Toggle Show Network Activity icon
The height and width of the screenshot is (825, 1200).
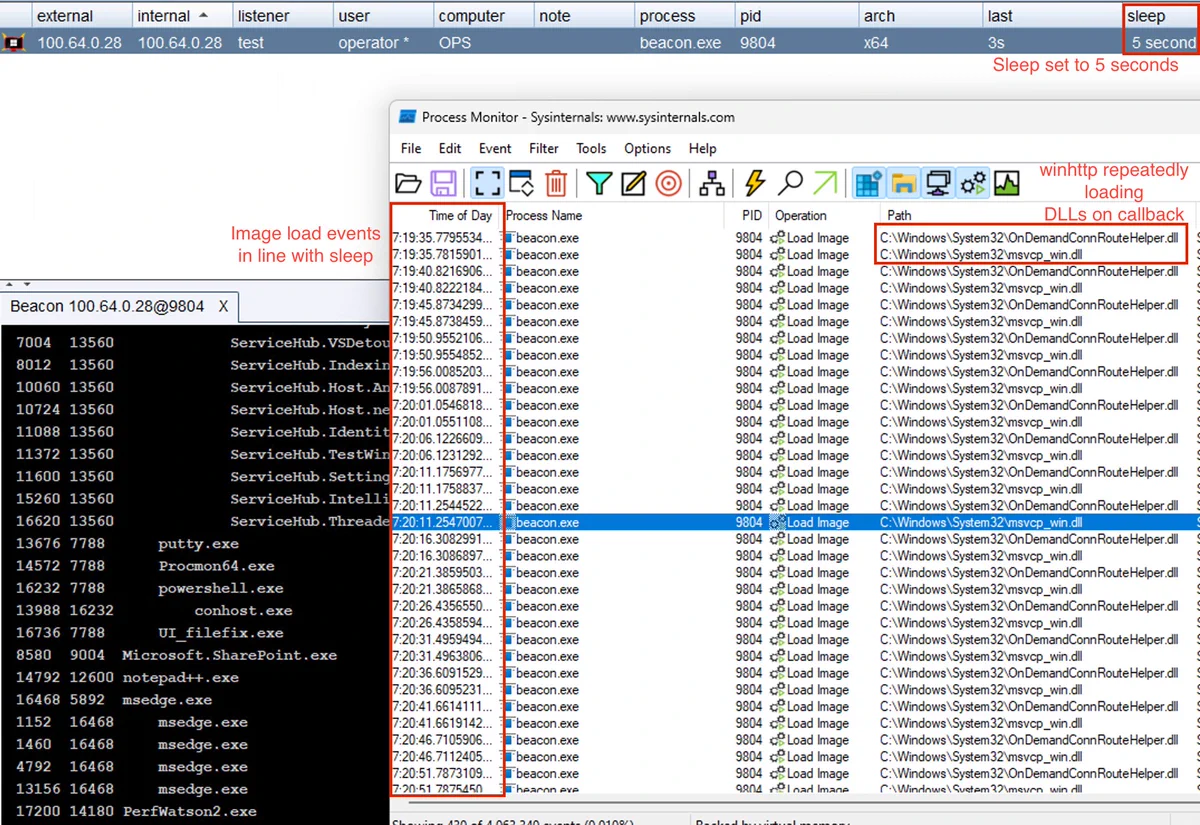(x=938, y=183)
